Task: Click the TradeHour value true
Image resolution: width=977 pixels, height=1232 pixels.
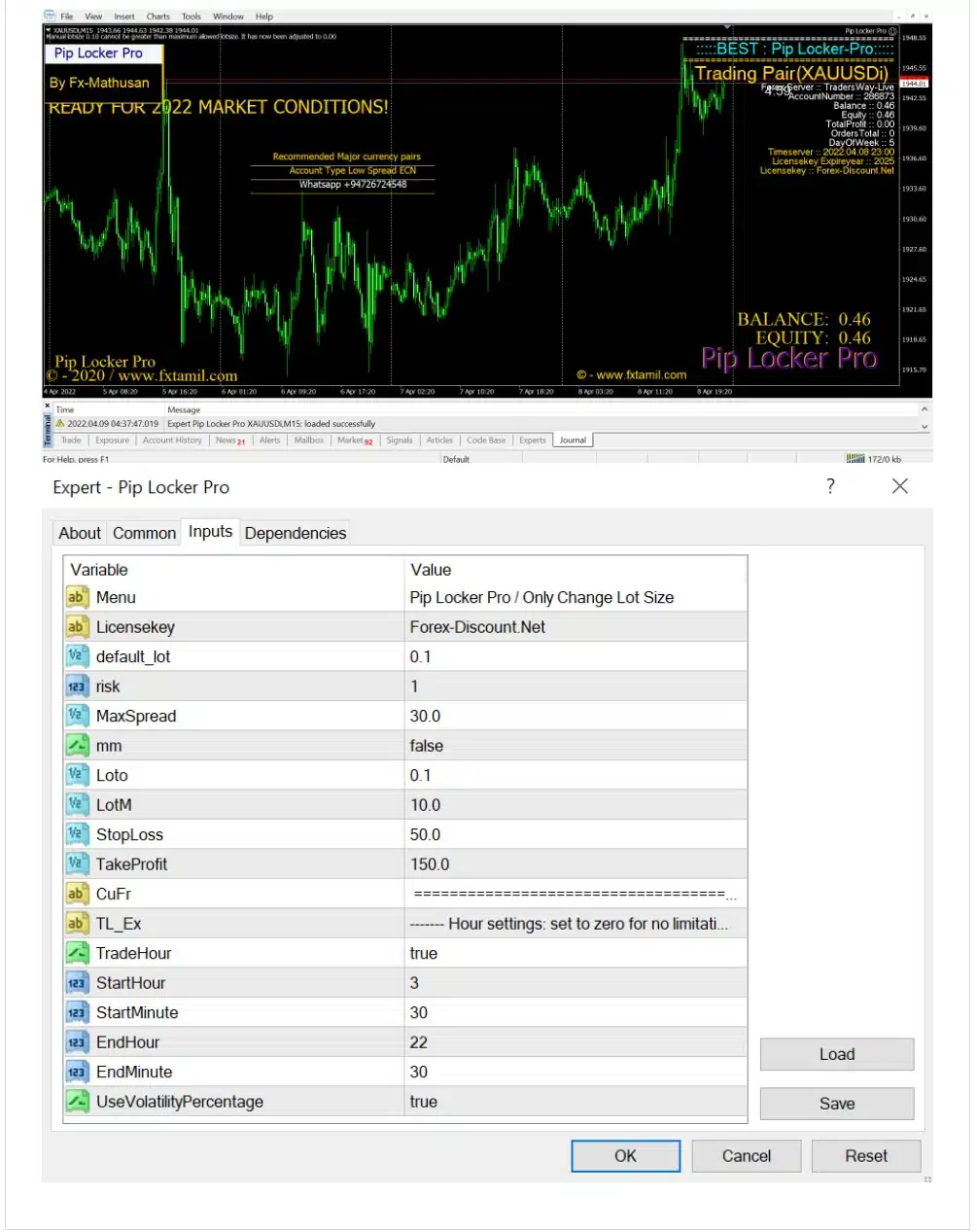Action: (576, 953)
